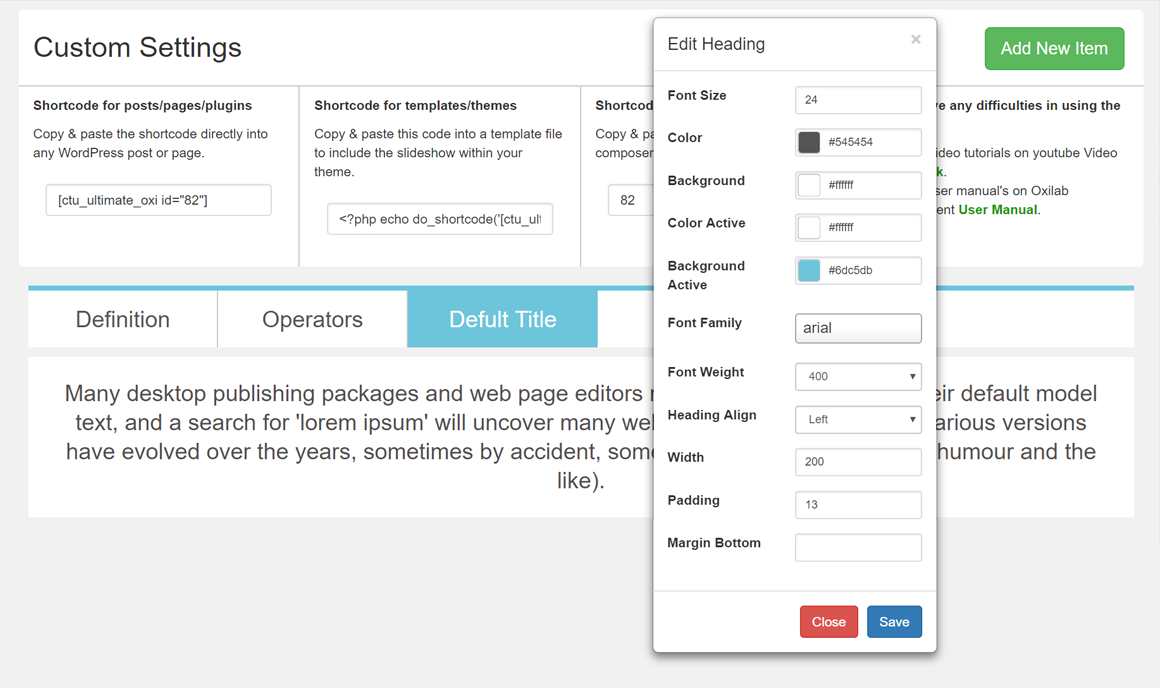Select the Width input box
Viewport: 1160px width, 688px height.
click(x=858, y=462)
